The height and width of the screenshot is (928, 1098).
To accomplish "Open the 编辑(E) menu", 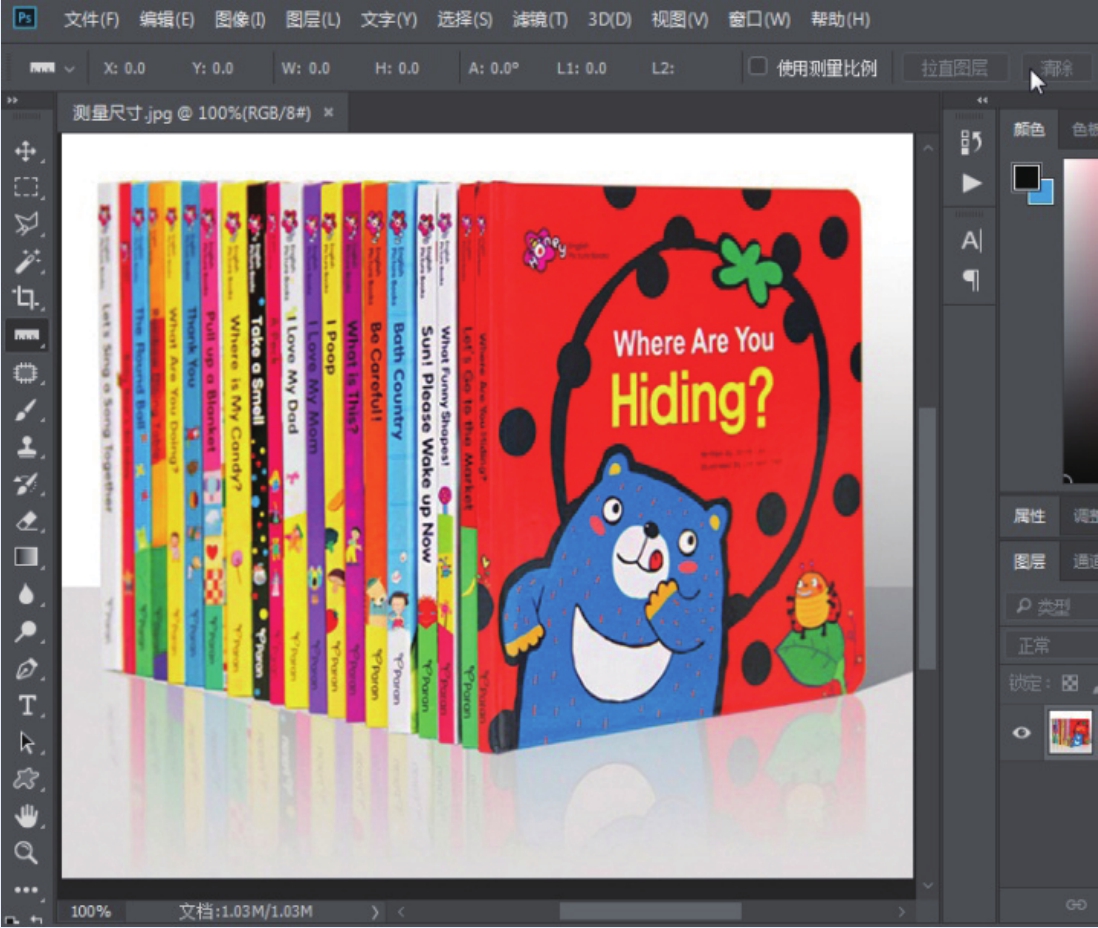I will click(167, 19).
